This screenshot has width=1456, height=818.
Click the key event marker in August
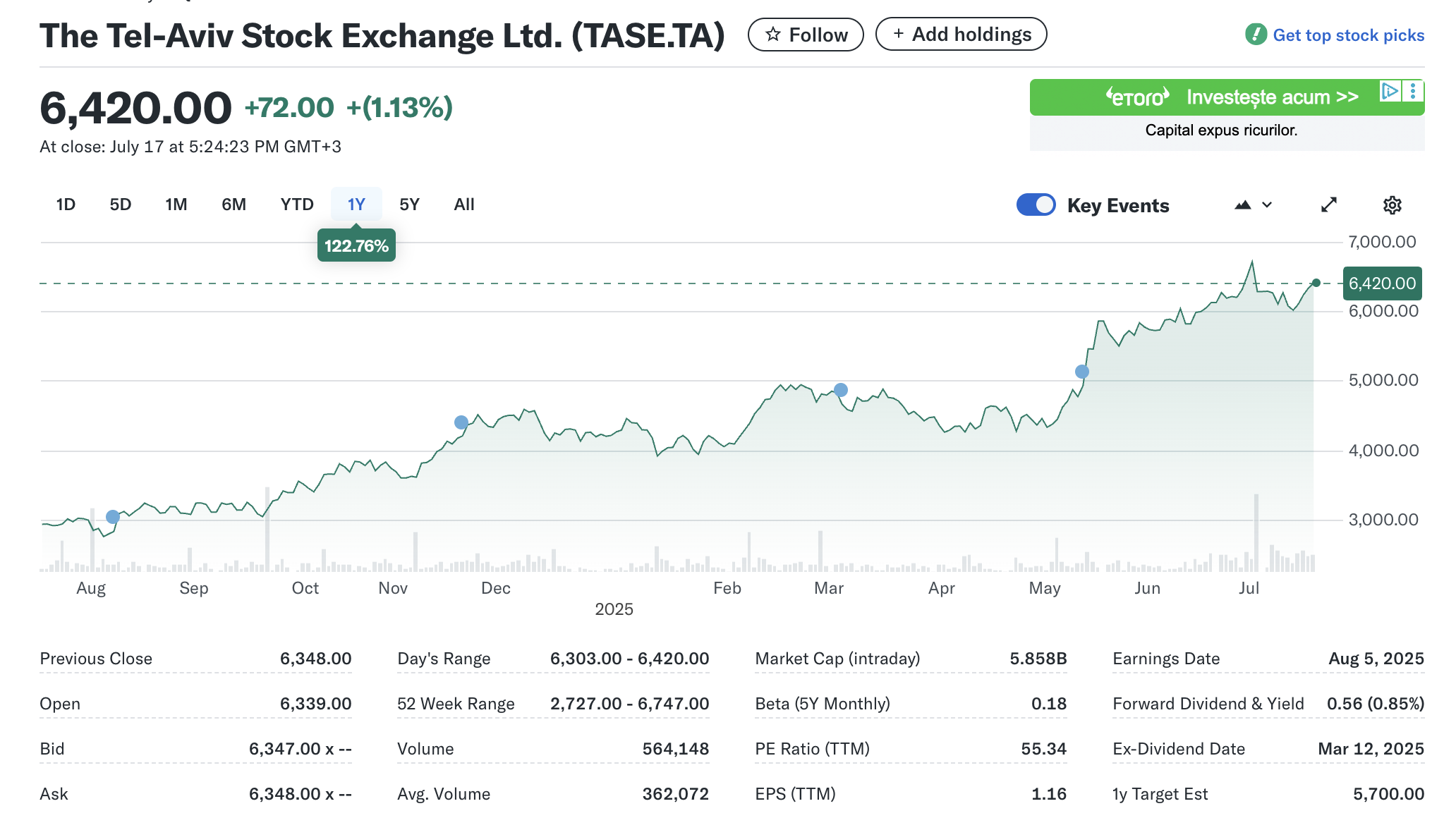click(x=113, y=517)
